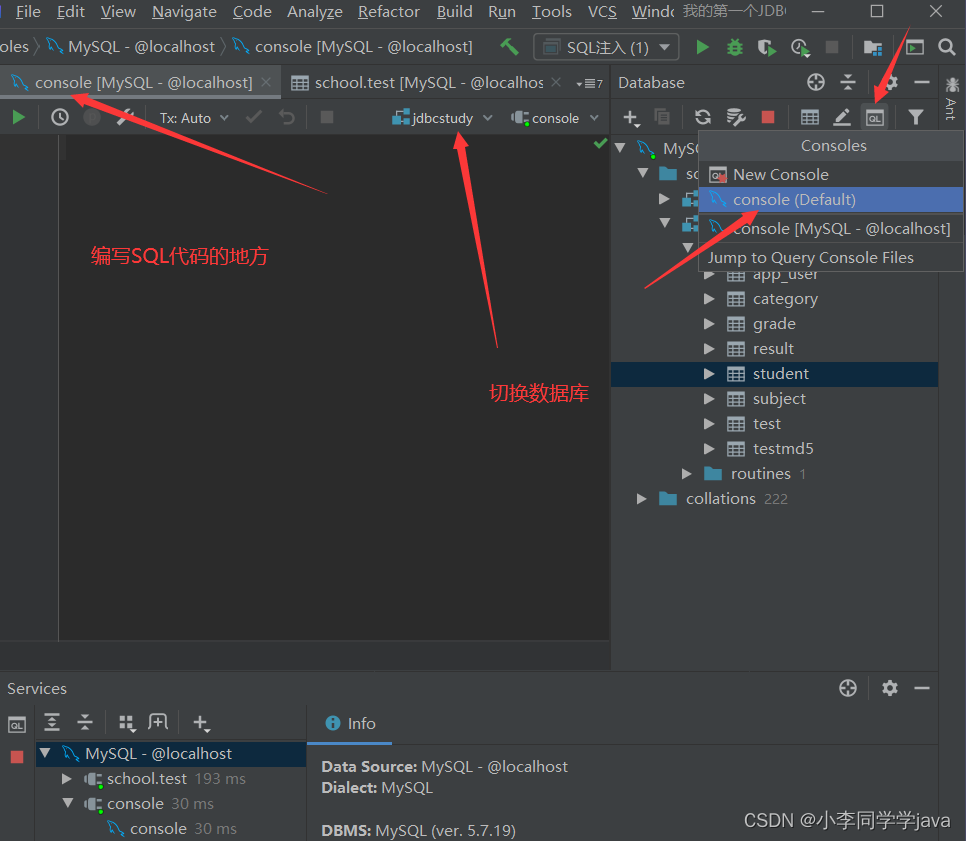Click inside the SQL editor area

click(x=333, y=388)
